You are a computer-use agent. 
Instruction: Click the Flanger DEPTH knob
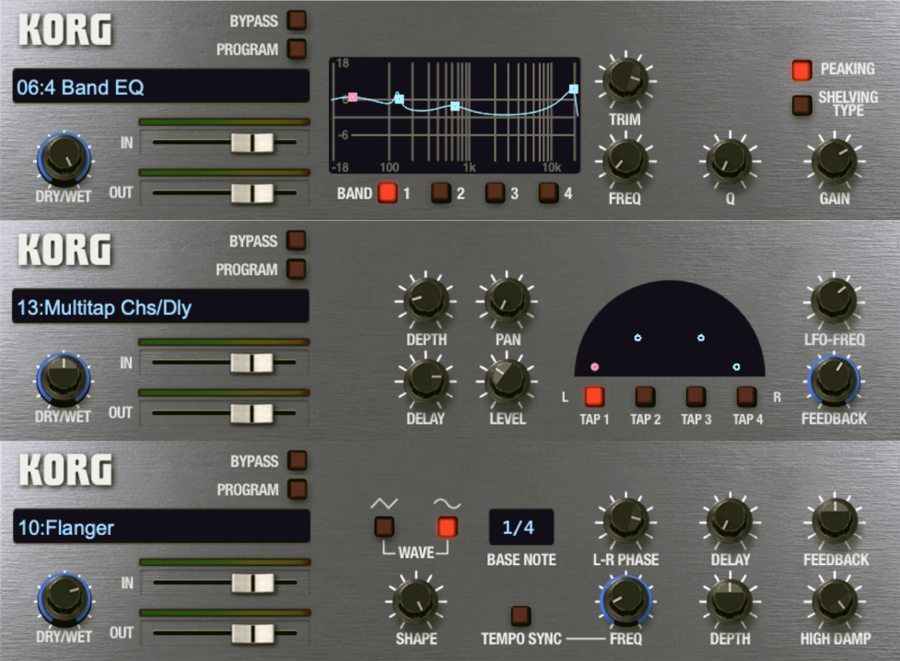click(x=730, y=601)
